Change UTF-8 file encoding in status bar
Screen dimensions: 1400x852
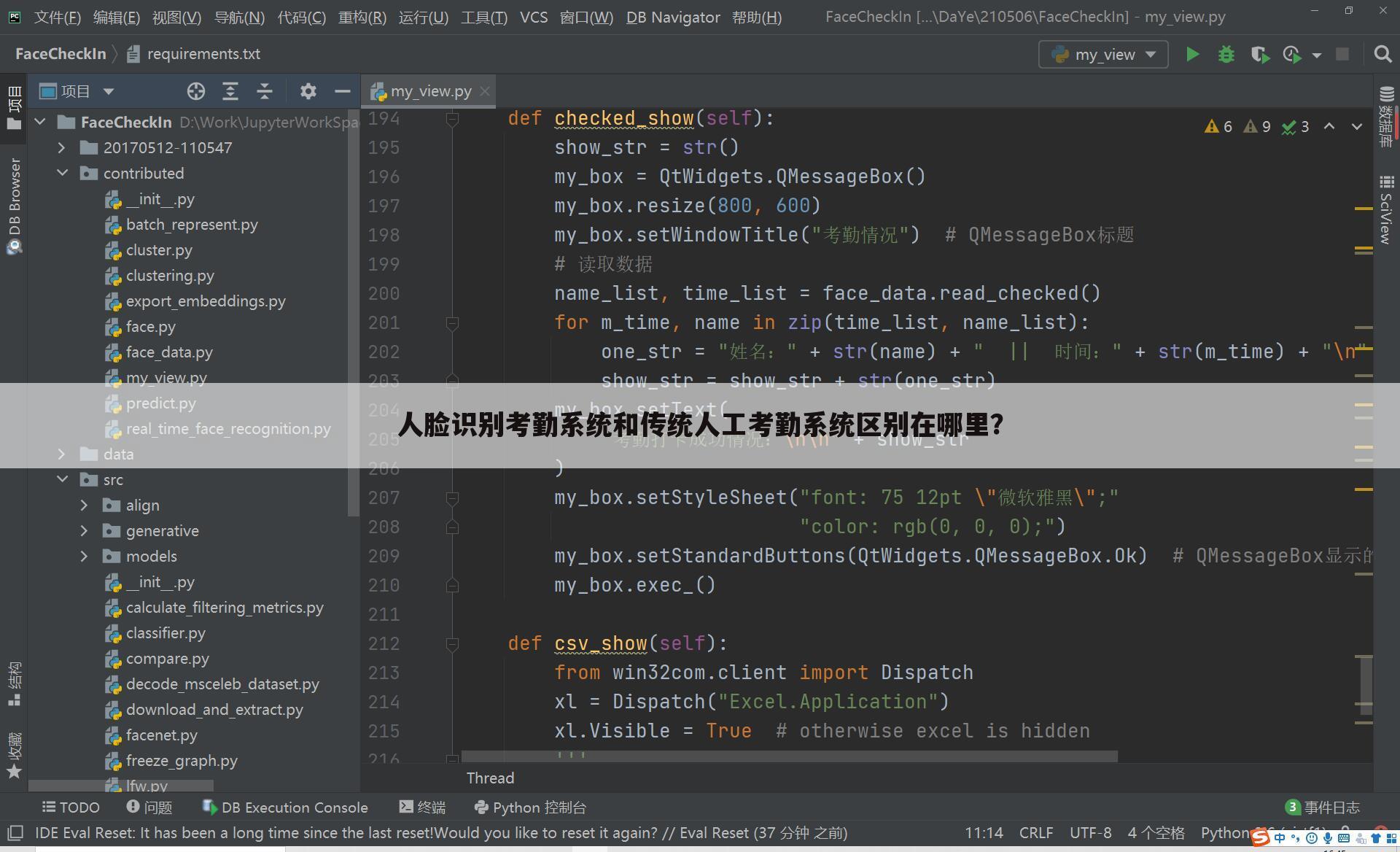click(x=1090, y=833)
